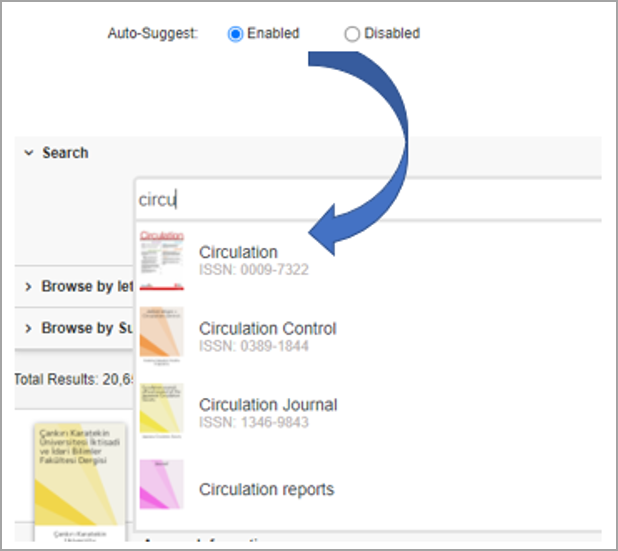
Task: Select the Disabled auto-suggest radio button
Action: pyautogui.click(x=352, y=34)
